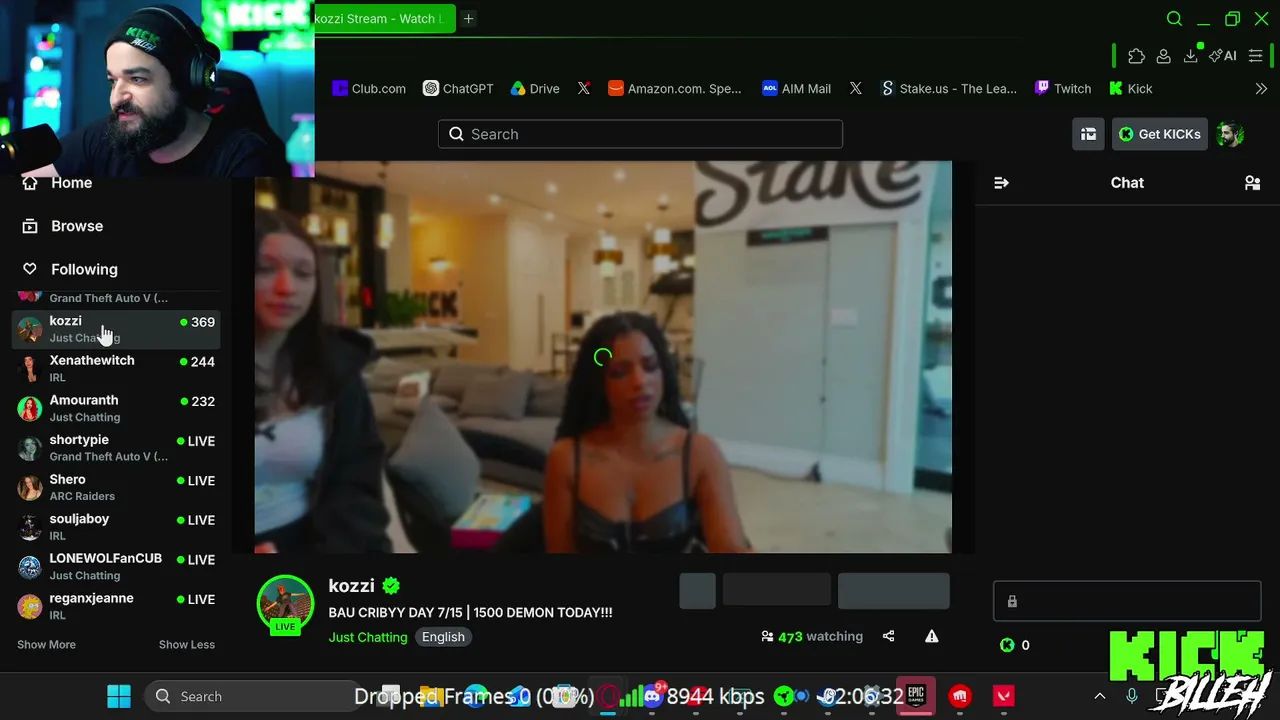
Task: Open the chat users list icon
Action: click(x=1252, y=183)
